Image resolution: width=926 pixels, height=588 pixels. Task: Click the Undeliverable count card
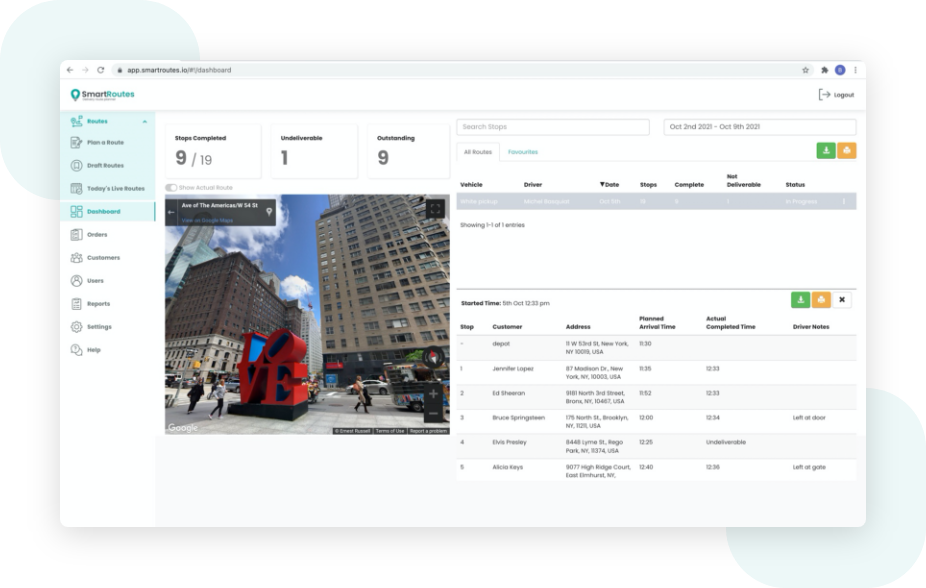[x=314, y=151]
